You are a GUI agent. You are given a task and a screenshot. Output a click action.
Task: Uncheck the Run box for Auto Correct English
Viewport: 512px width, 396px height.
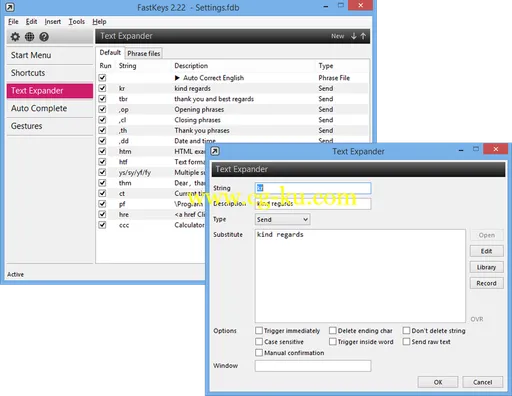click(x=102, y=78)
